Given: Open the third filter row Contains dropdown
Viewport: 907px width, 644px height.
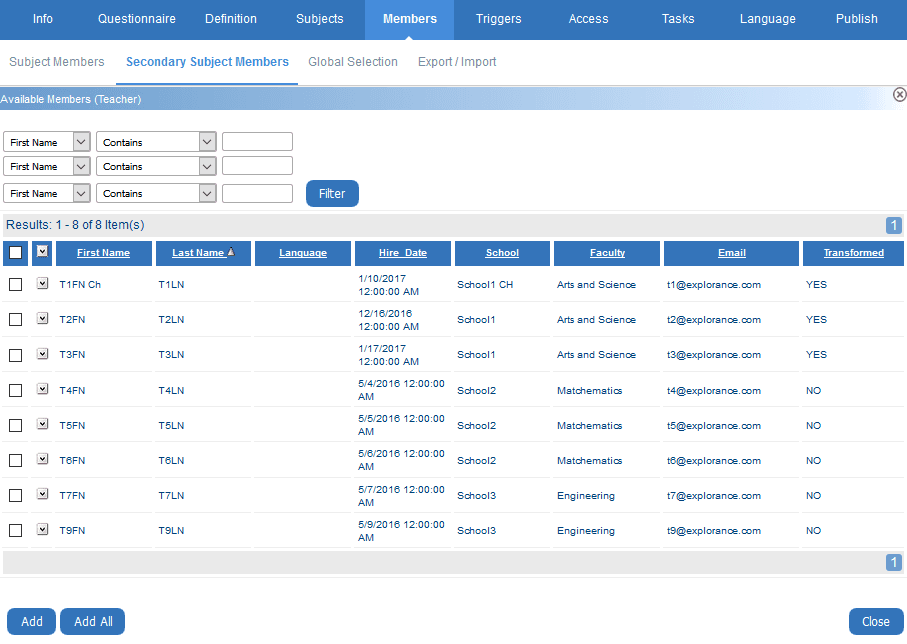Looking at the screenshot, I should (156, 193).
